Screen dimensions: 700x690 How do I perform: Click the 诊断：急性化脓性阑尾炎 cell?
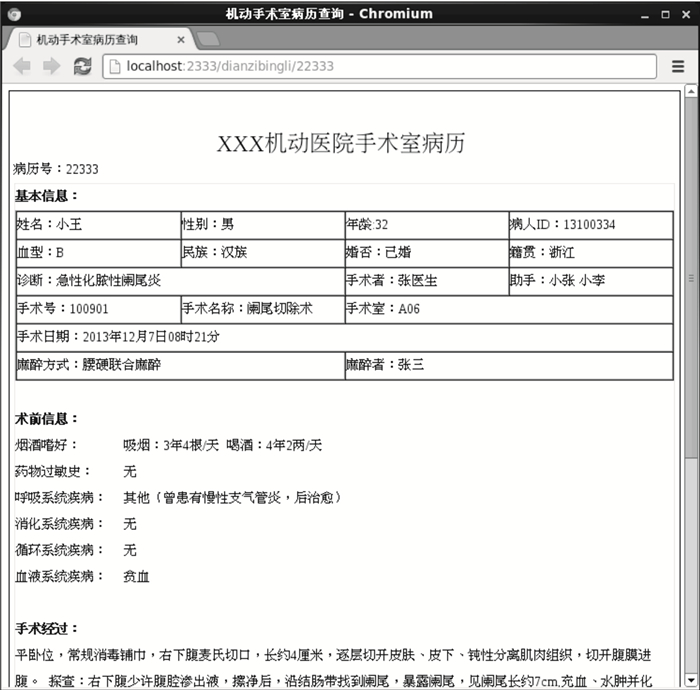(x=180, y=281)
